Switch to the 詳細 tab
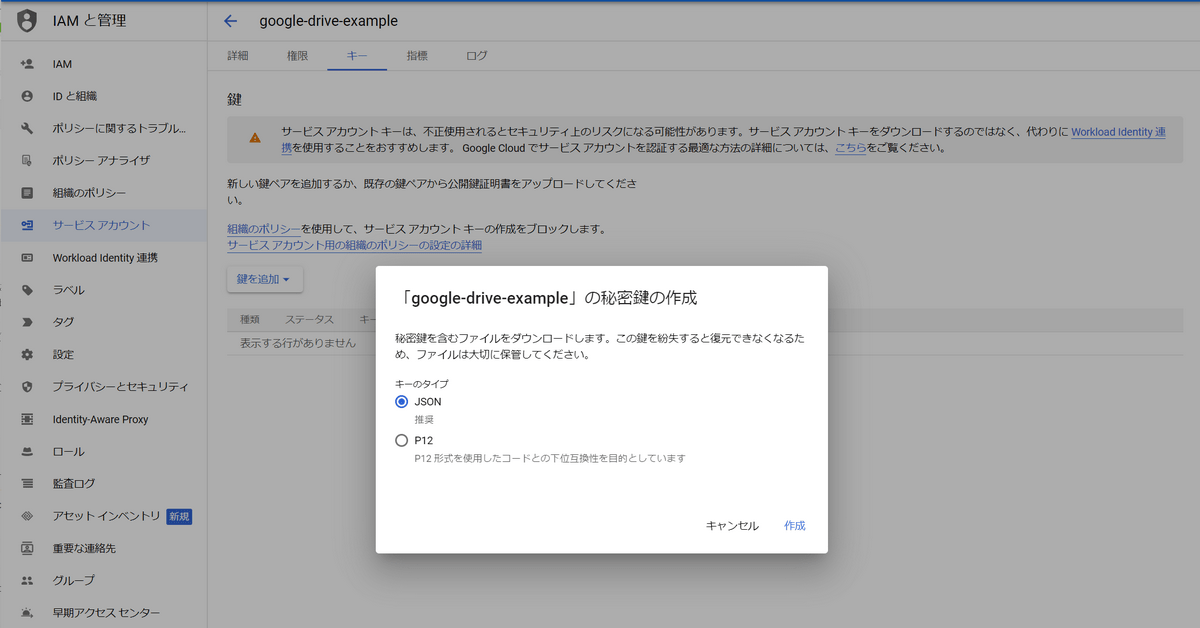1200x628 pixels. point(238,56)
